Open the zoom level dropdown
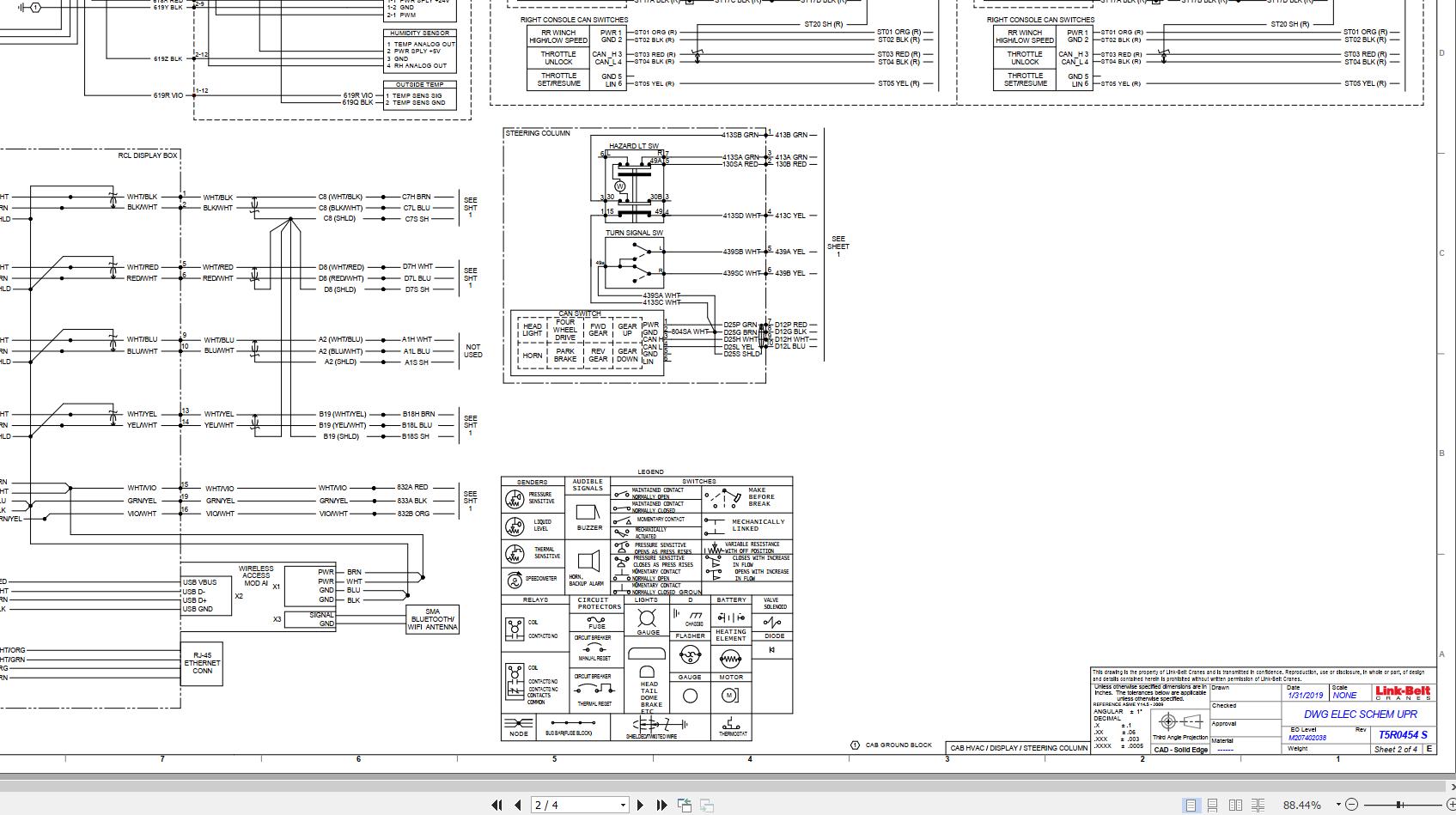 (1337, 806)
